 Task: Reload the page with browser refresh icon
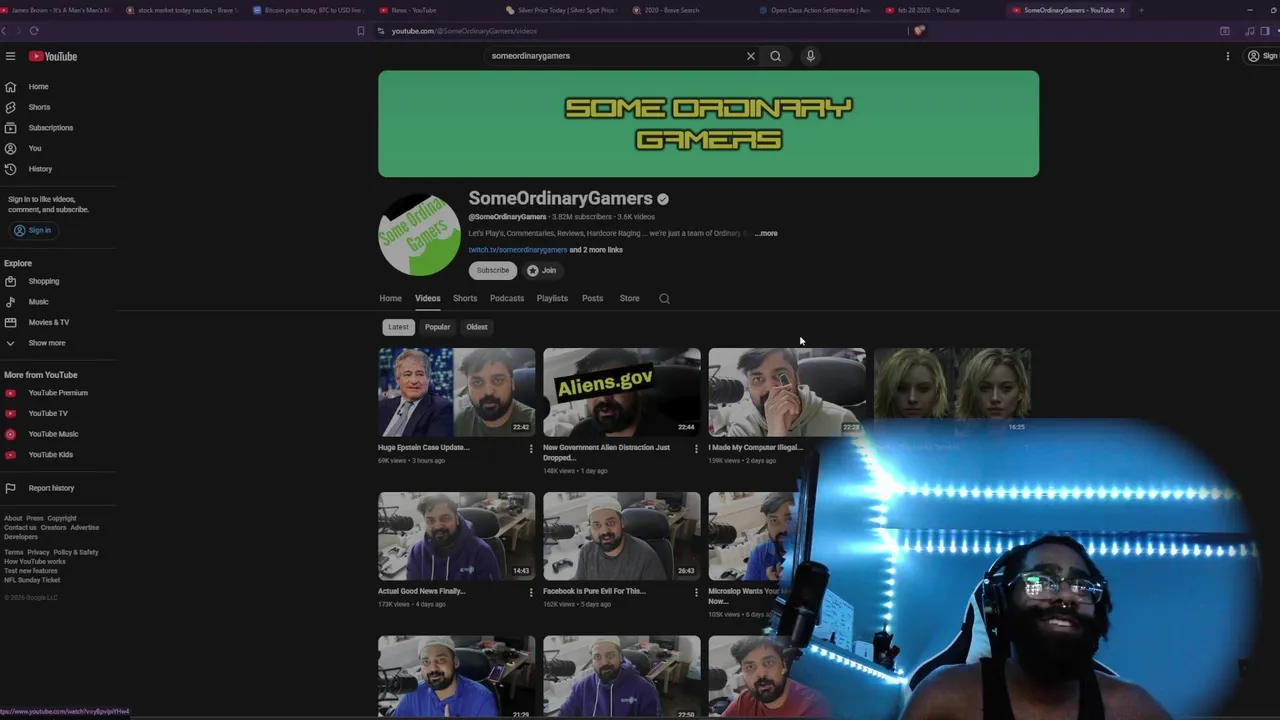pyautogui.click(x=33, y=31)
